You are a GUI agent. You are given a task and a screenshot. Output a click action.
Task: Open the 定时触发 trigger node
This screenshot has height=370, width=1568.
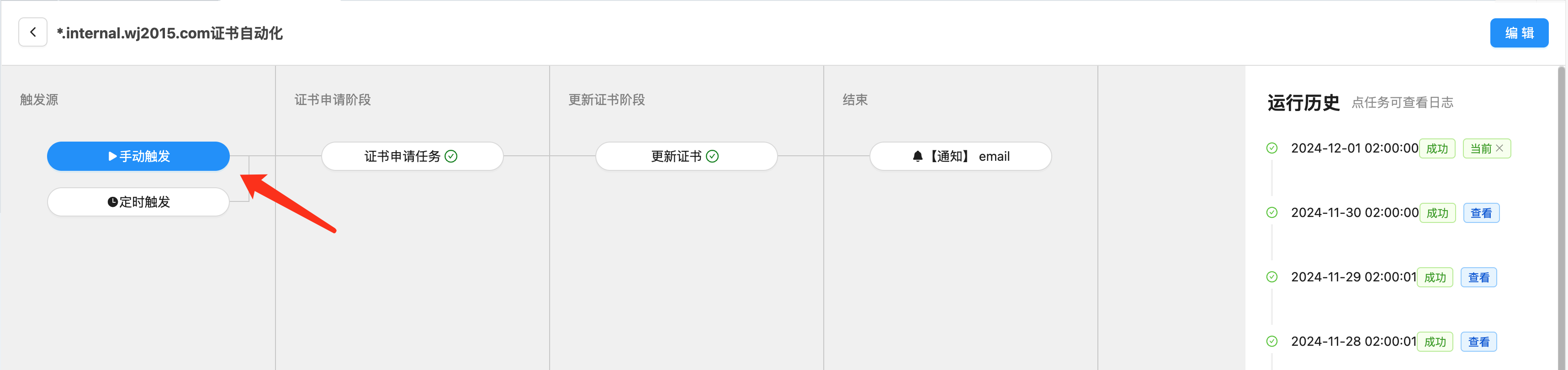(138, 202)
